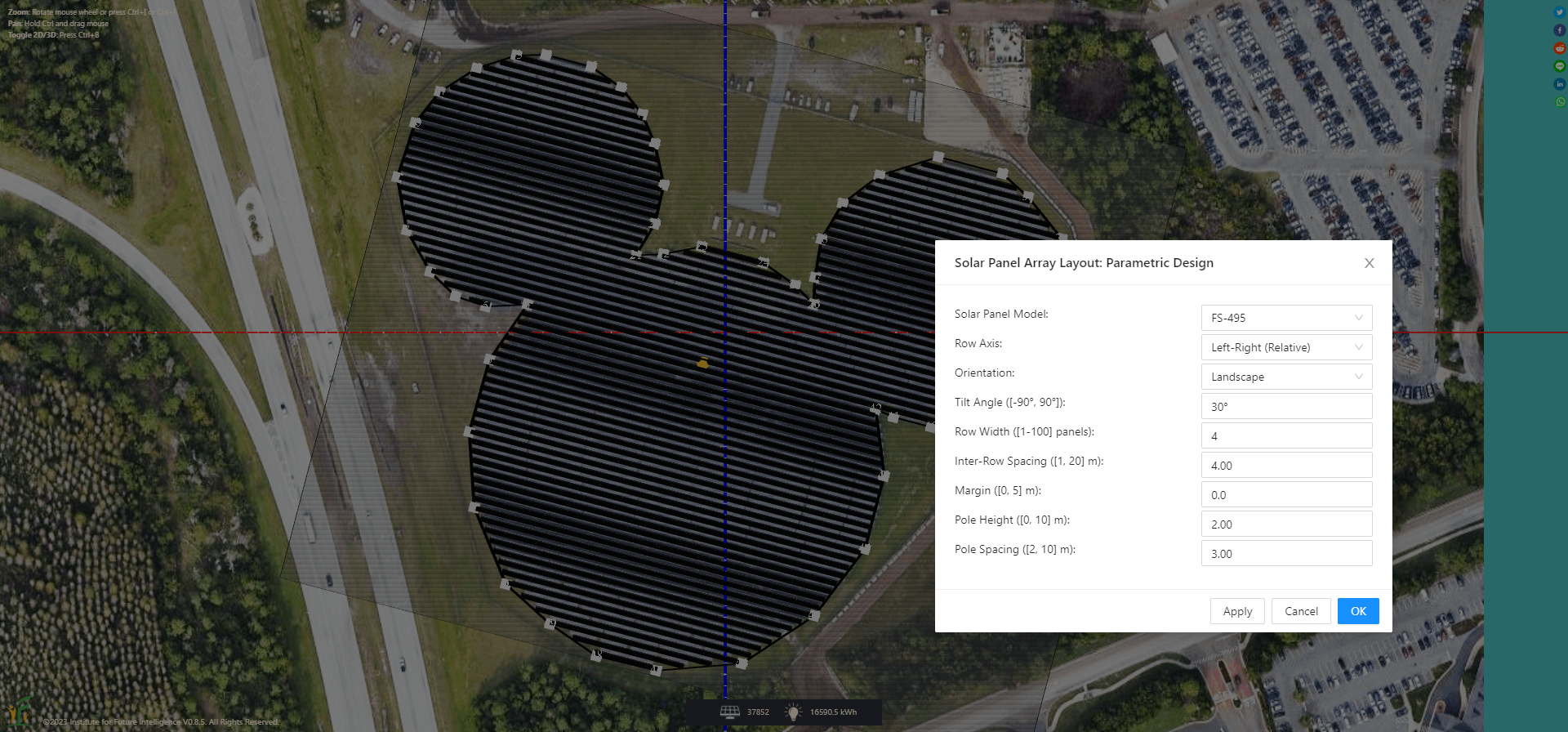Click the Line share icon
Image resolution: width=1568 pixels, height=732 pixels.
1559,66
